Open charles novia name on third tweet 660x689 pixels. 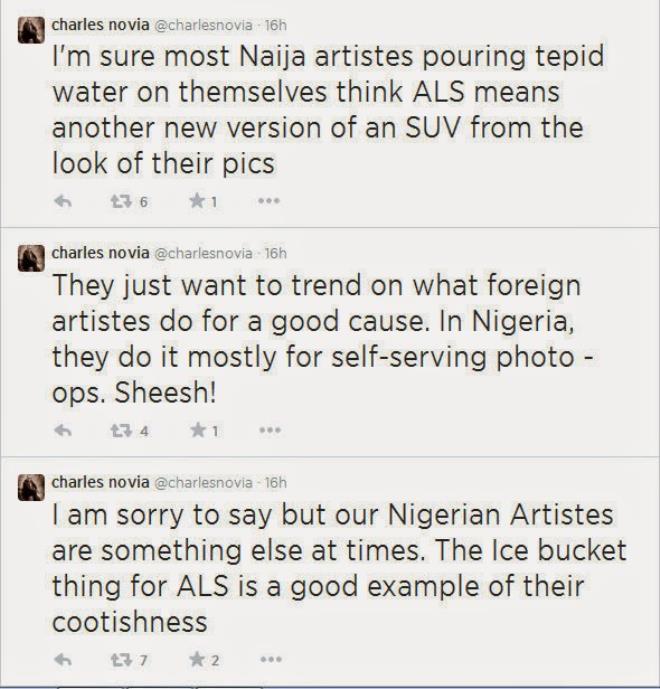pyautogui.click(x=97, y=482)
